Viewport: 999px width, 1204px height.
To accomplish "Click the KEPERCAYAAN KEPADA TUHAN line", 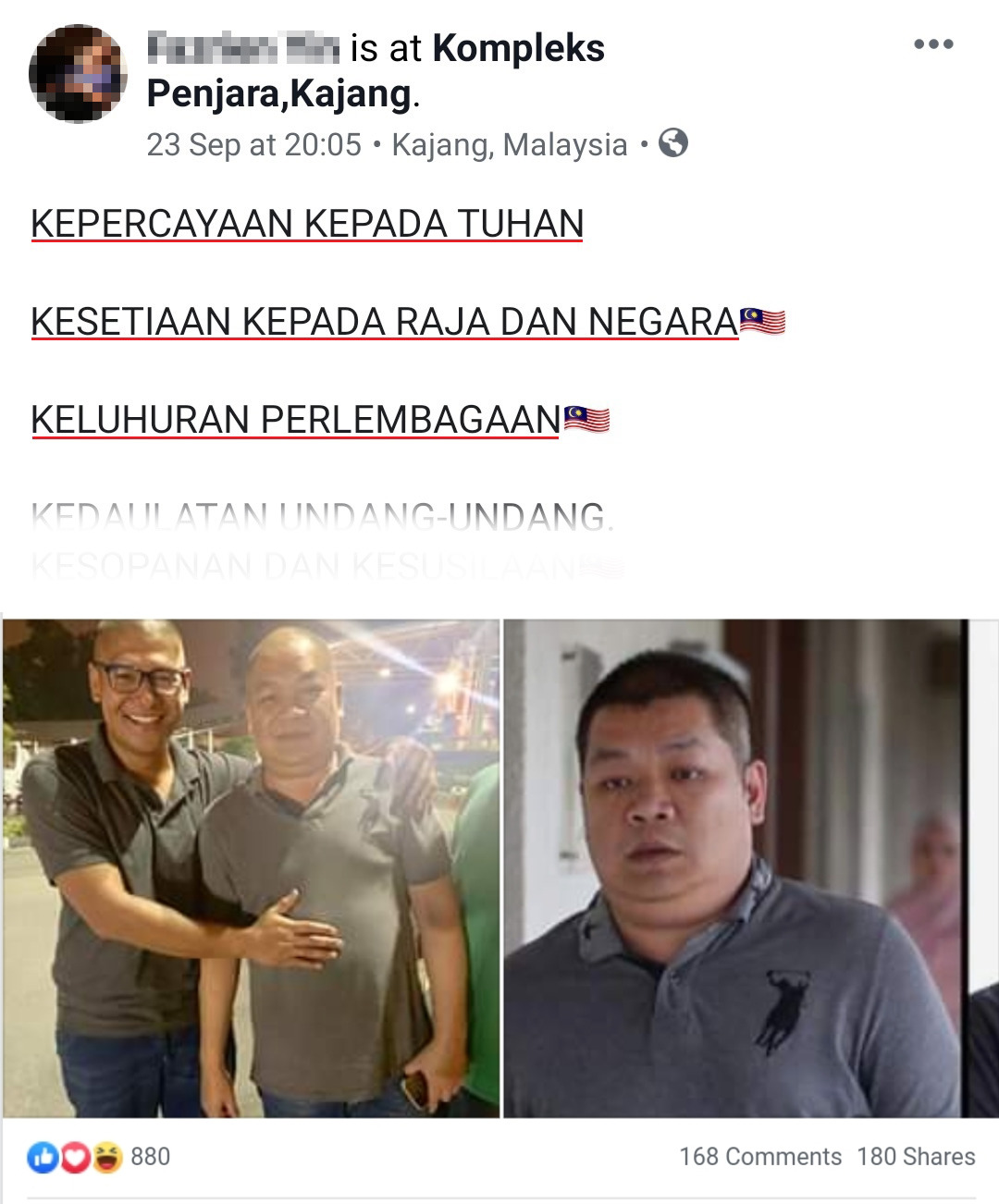I will click(x=307, y=224).
